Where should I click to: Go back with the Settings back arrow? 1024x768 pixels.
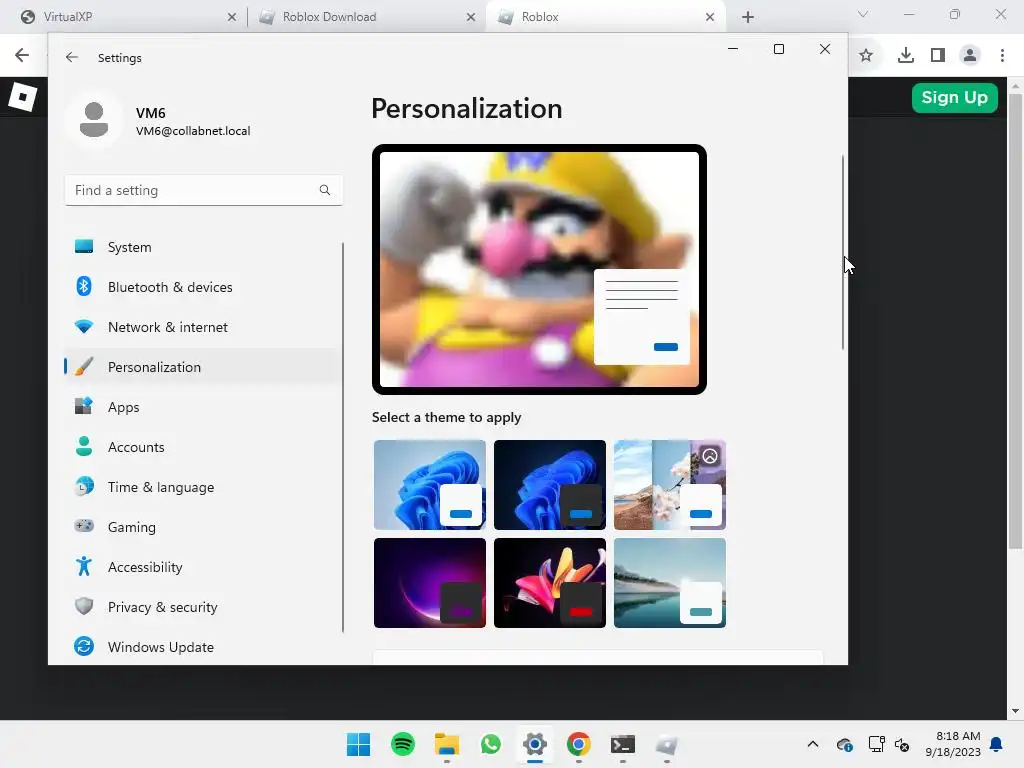72,57
